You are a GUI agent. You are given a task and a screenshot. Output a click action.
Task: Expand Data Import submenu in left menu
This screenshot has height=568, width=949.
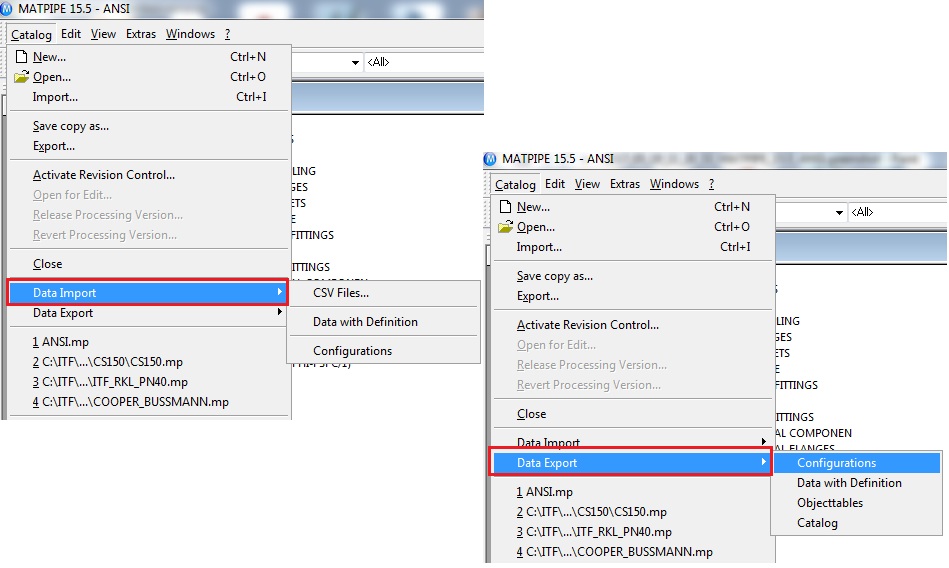(148, 292)
